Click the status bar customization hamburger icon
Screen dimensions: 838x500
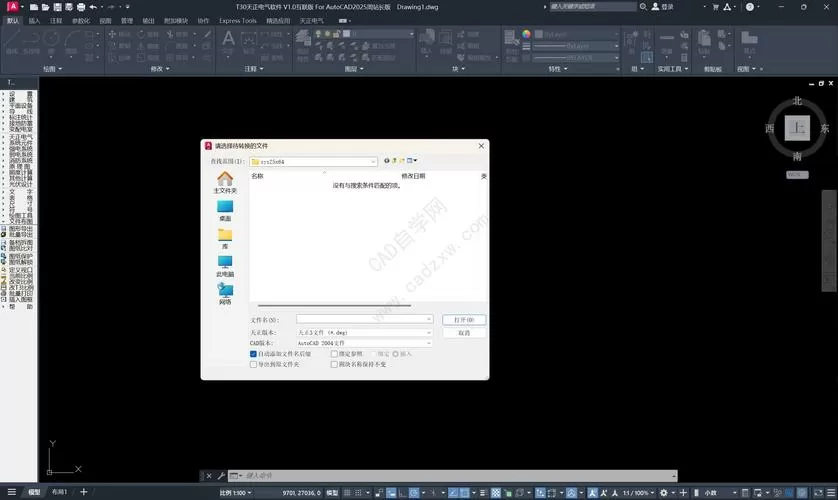(x=831, y=493)
